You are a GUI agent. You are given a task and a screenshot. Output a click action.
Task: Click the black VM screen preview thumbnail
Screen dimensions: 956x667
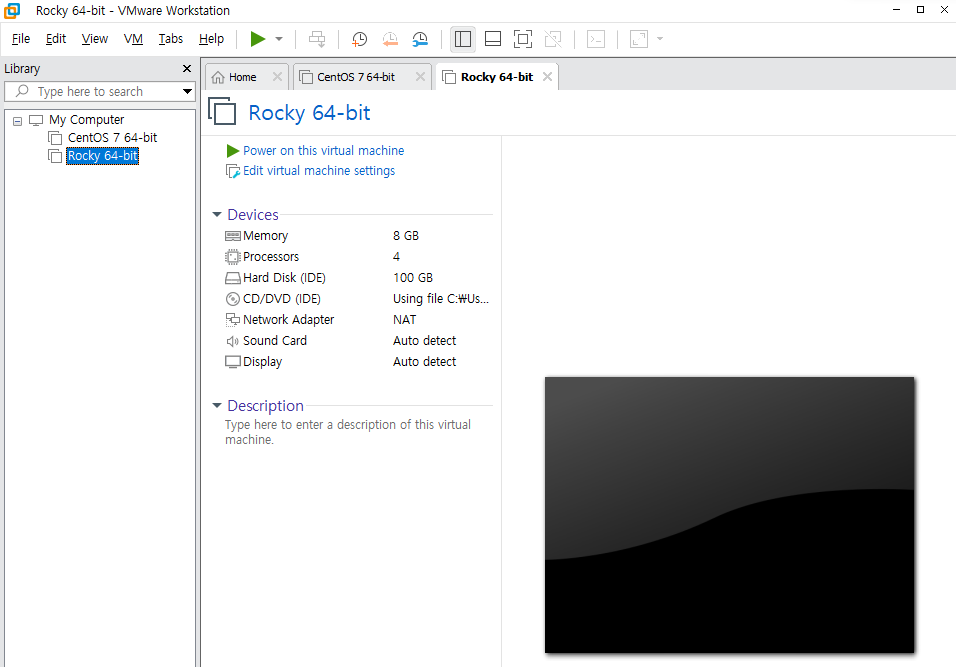[x=729, y=515]
